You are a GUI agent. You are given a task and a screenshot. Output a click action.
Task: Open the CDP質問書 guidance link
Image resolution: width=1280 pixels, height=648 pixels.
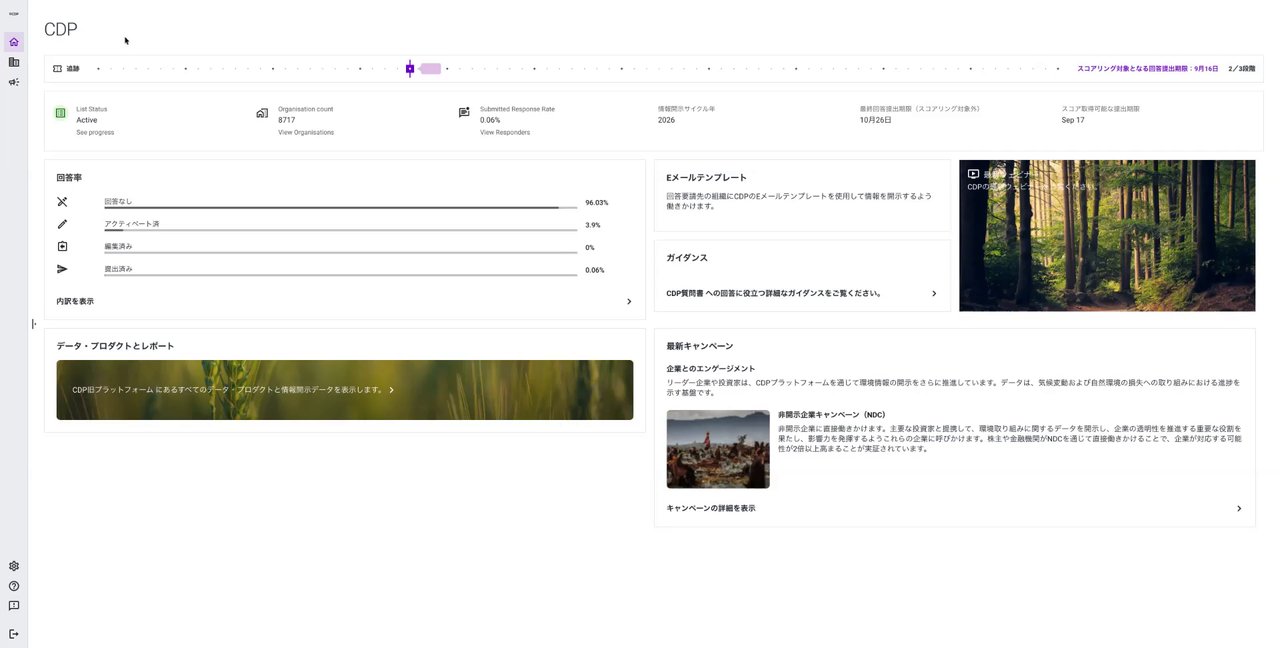(774, 294)
